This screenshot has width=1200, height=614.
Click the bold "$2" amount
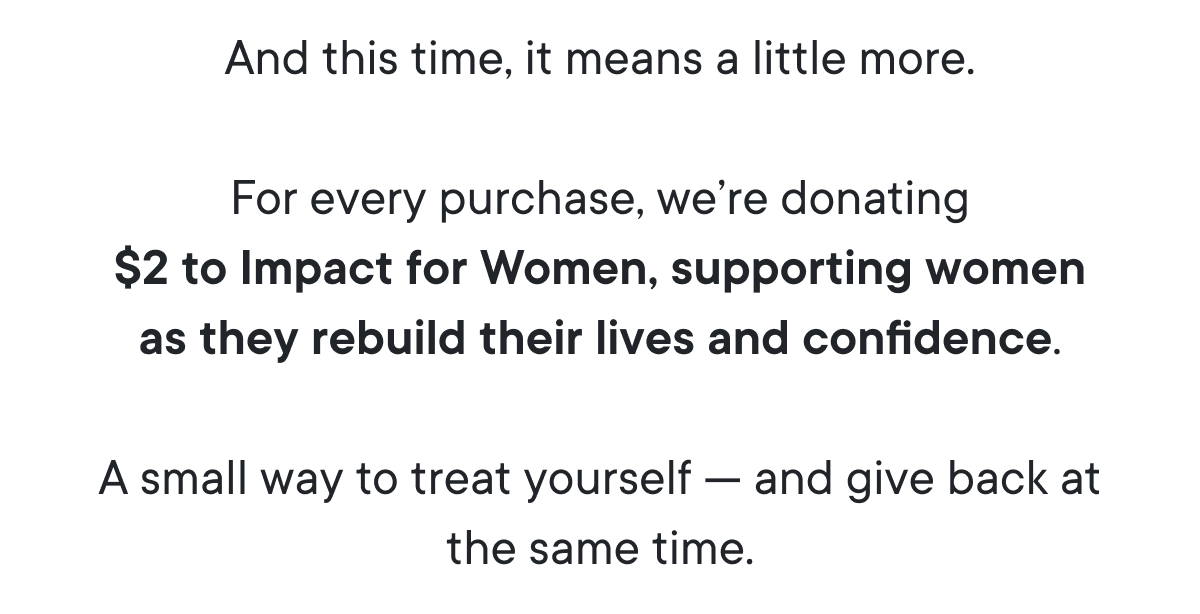[141, 269]
